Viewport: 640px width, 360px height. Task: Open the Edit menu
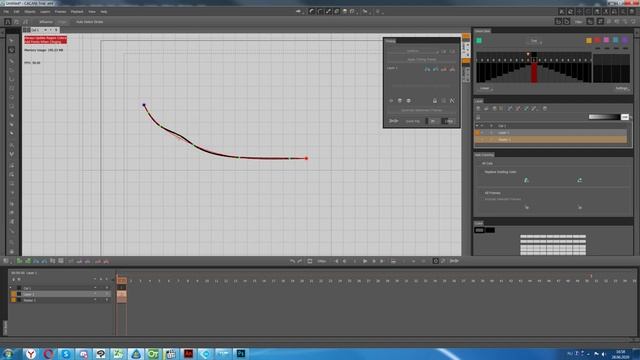[16, 12]
